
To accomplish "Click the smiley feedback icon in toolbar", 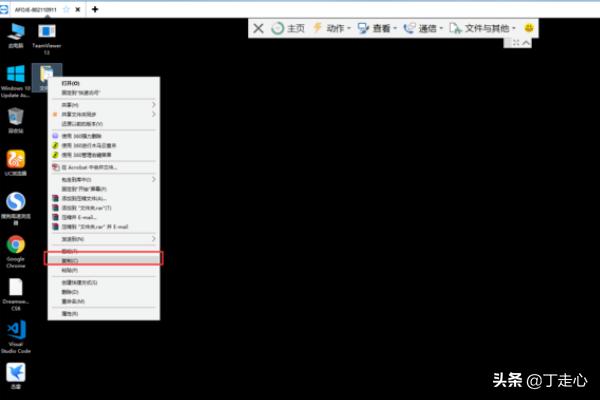I will coord(529,28).
